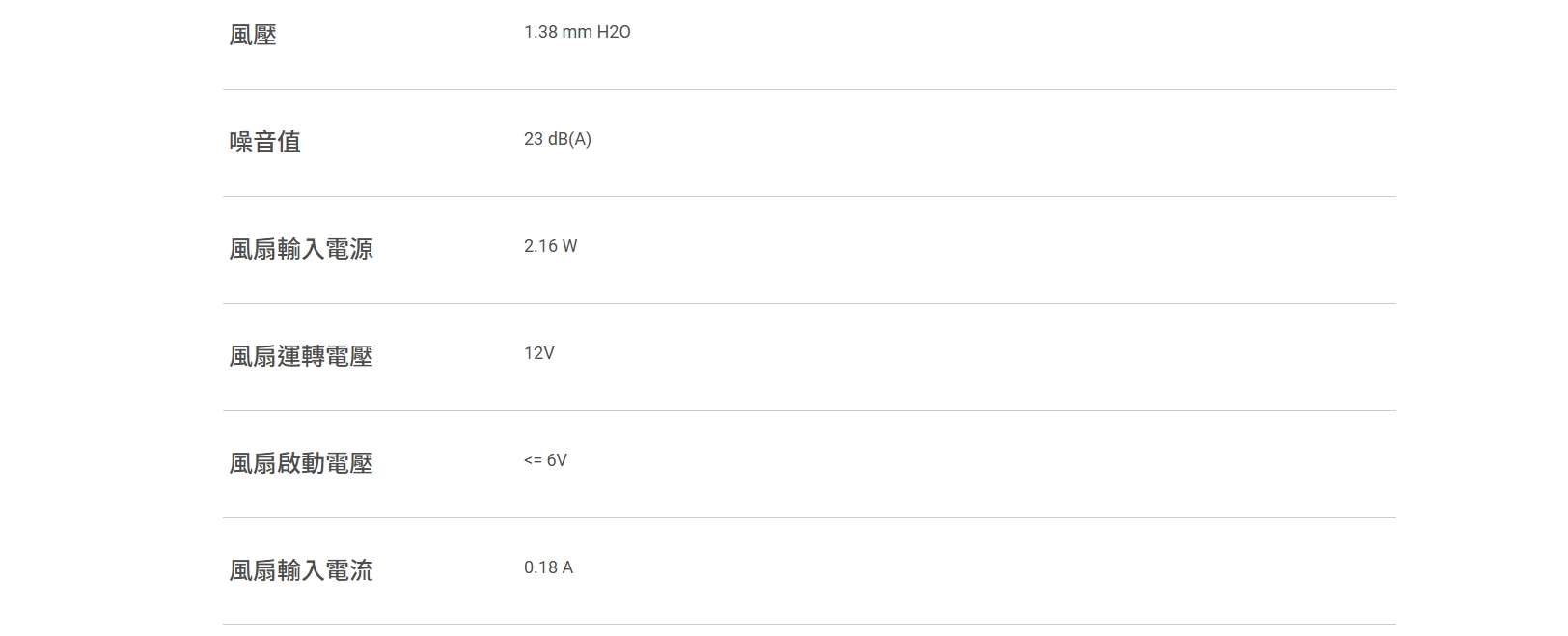This screenshot has height=636, width=1568.
Task: Select the 2.16 W power value
Action: pos(550,246)
